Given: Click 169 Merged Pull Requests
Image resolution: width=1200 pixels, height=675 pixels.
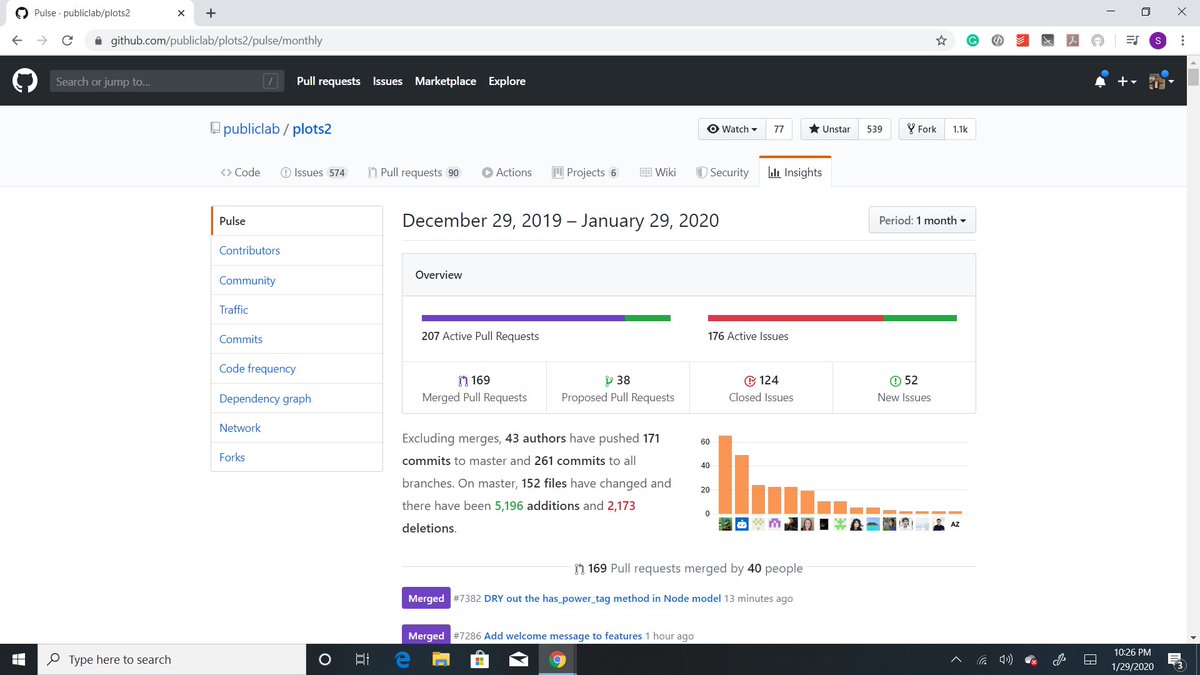Looking at the screenshot, I should click(474, 388).
